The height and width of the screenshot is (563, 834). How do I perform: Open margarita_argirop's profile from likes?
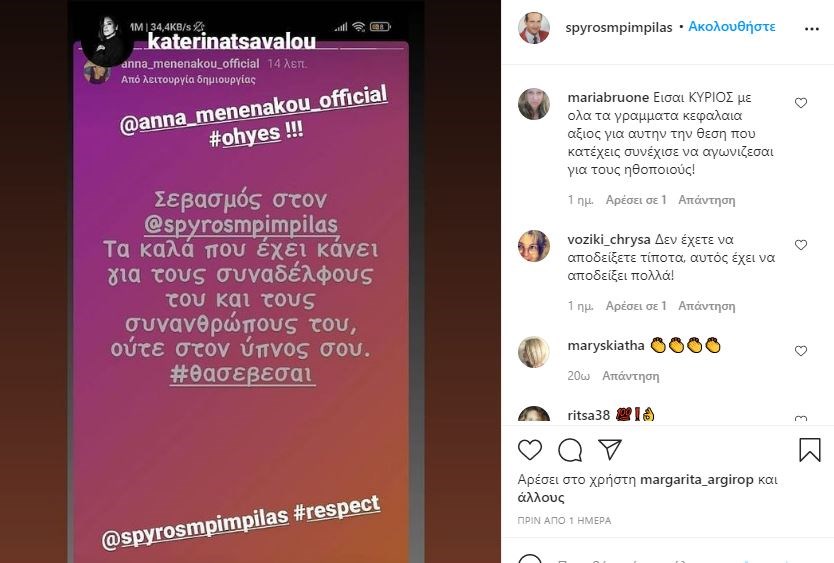pyautogui.click(x=697, y=480)
